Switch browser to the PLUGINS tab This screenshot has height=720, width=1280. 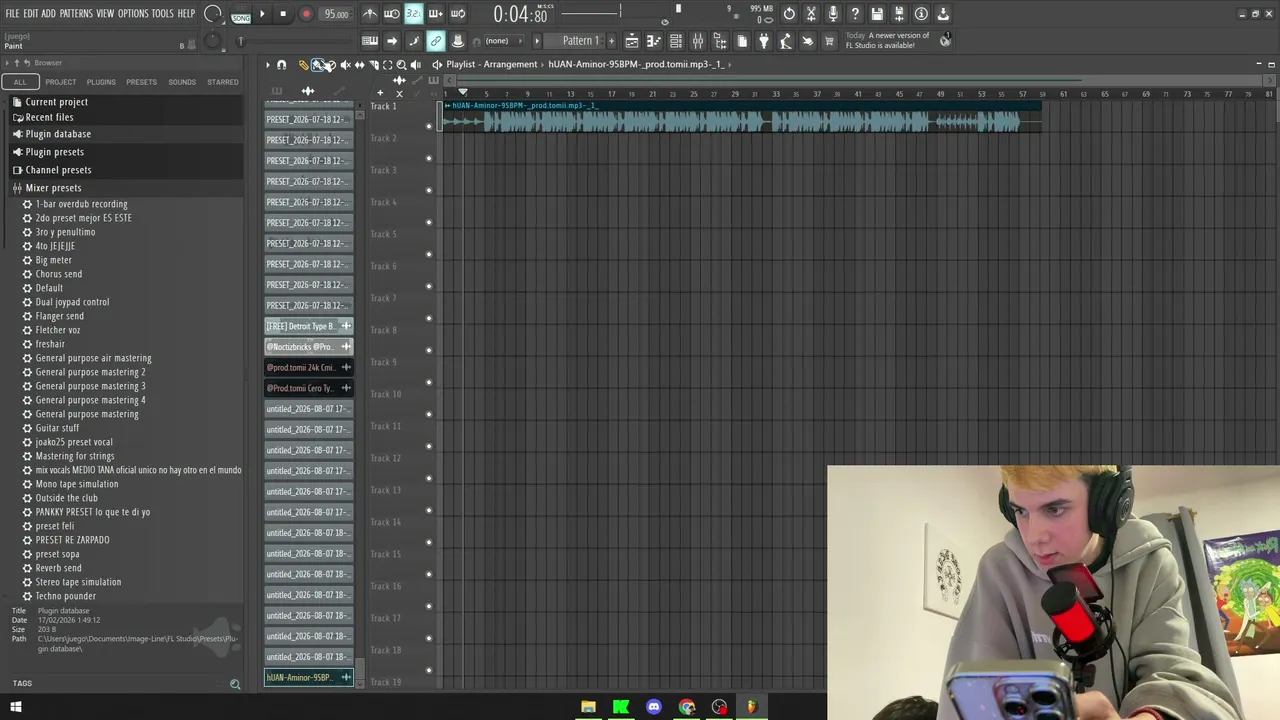pyautogui.click(x=101, y=82)
